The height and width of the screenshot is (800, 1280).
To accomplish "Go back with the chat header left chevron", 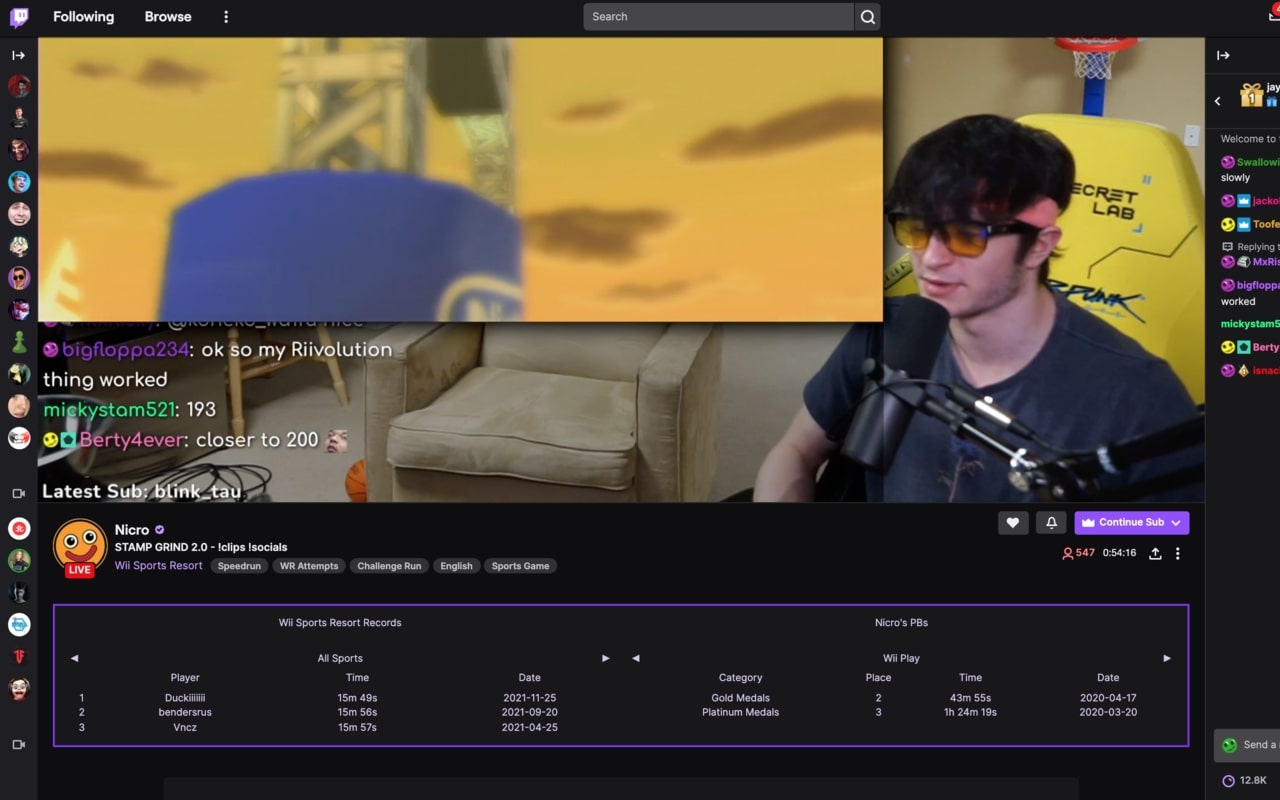I will point(1218,101).
